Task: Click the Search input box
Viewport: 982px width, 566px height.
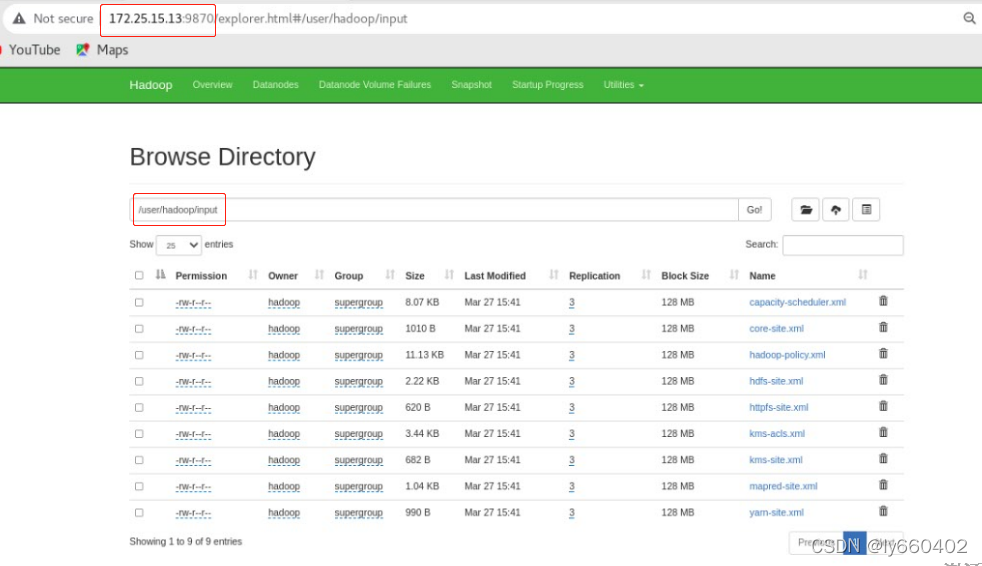Action: click(842, 245)
